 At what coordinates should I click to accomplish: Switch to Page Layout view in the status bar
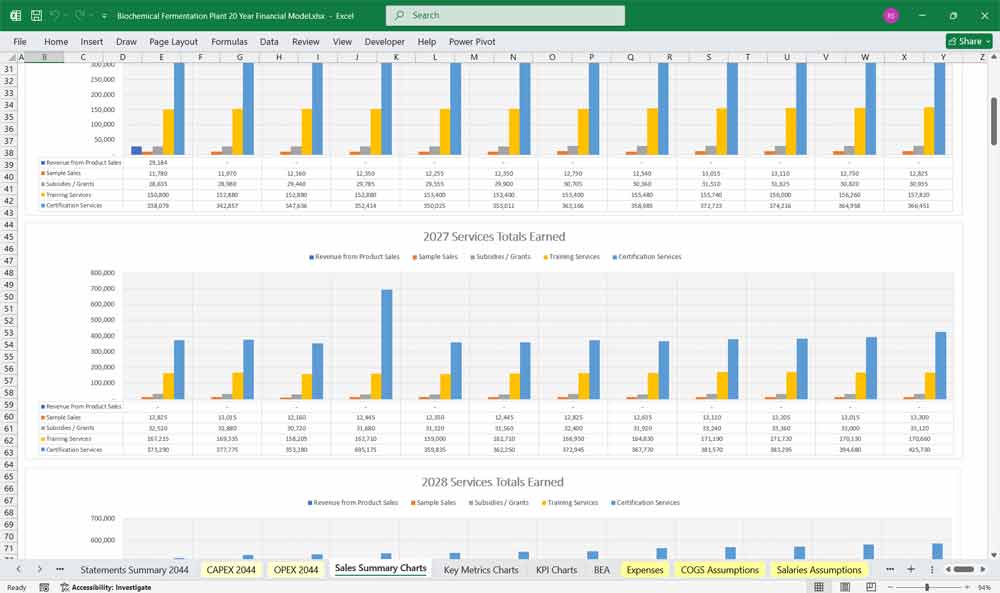point(845,587)
